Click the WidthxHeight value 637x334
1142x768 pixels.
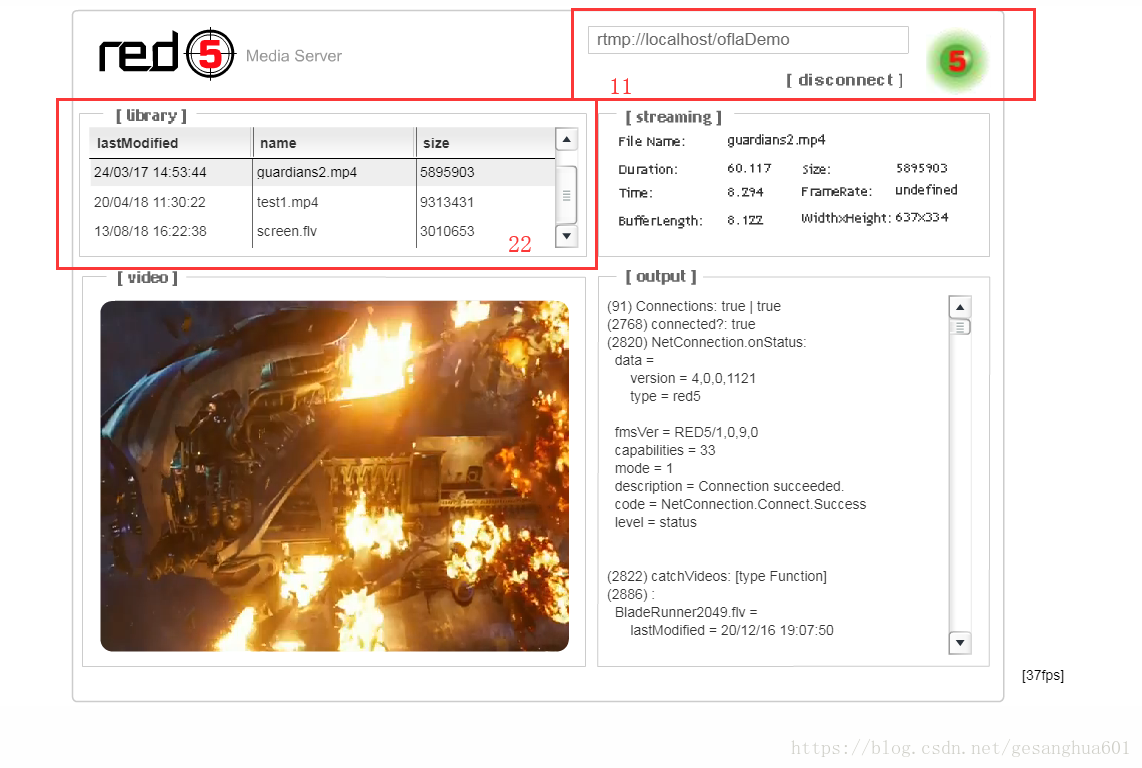click(922, 217)
